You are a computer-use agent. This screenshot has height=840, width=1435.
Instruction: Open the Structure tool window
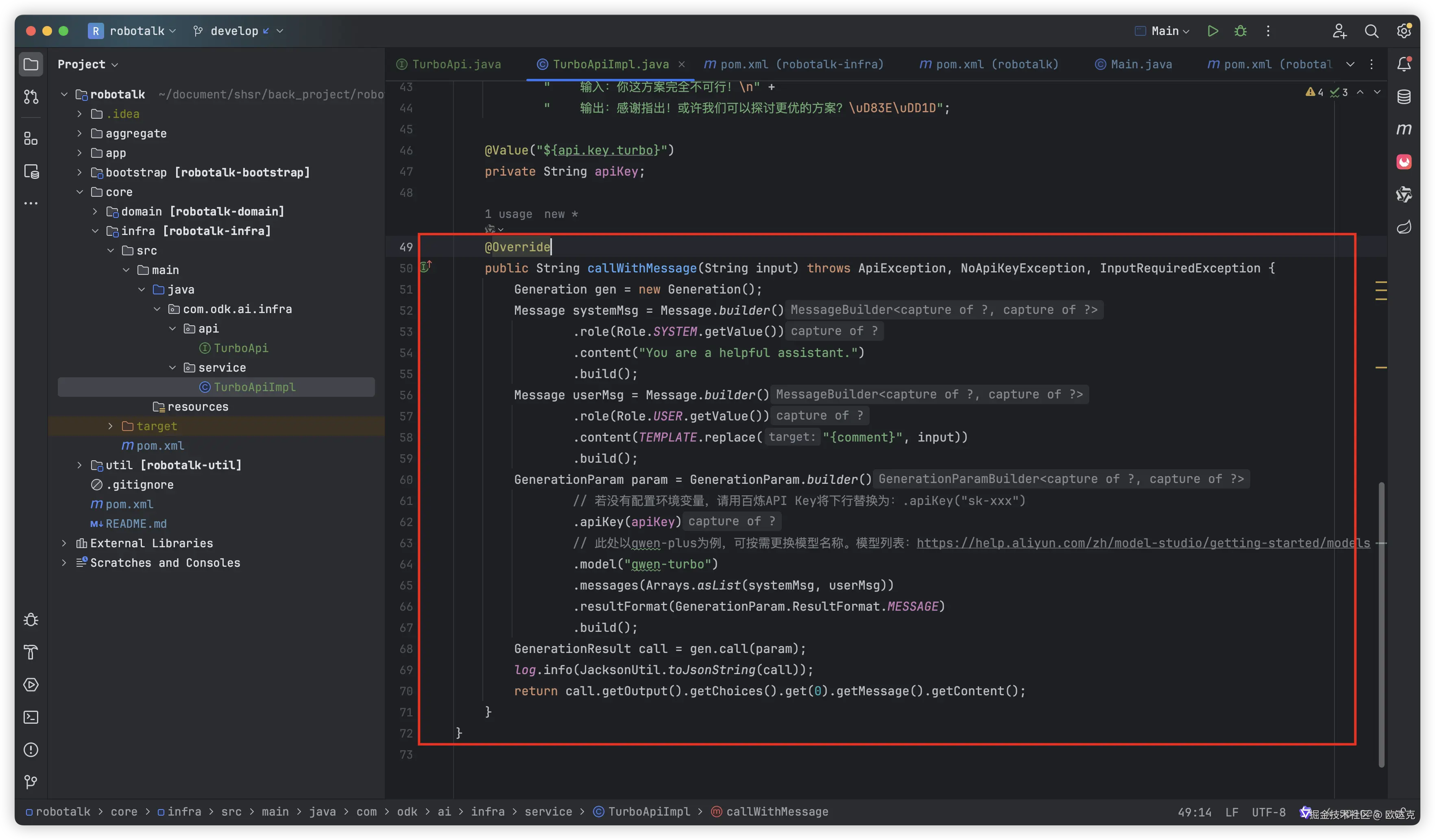coord(31,138)
